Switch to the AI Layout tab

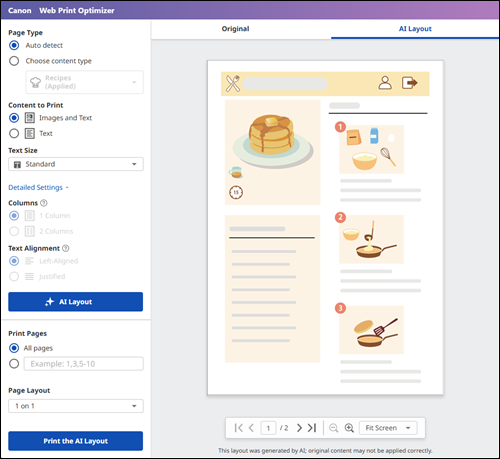[x=415, y=29]
